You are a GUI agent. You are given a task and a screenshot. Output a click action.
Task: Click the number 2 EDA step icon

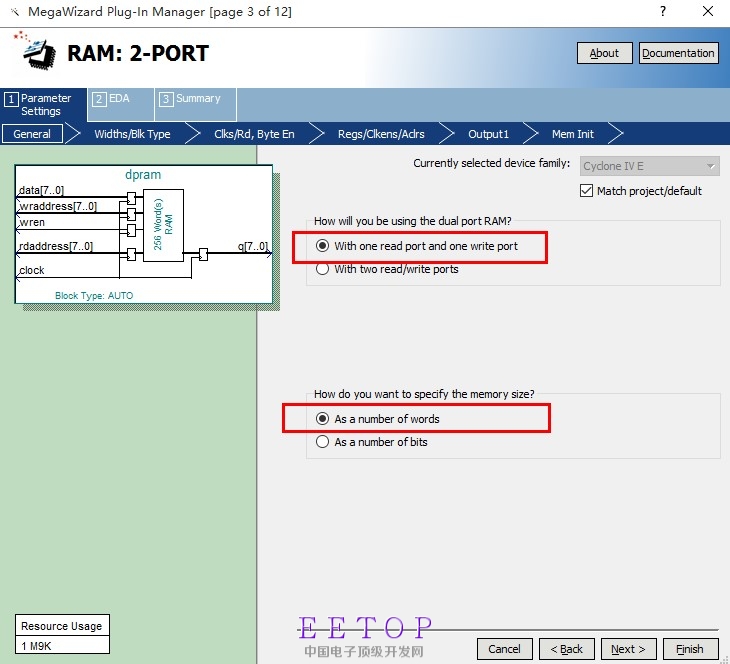pos(99,99)
